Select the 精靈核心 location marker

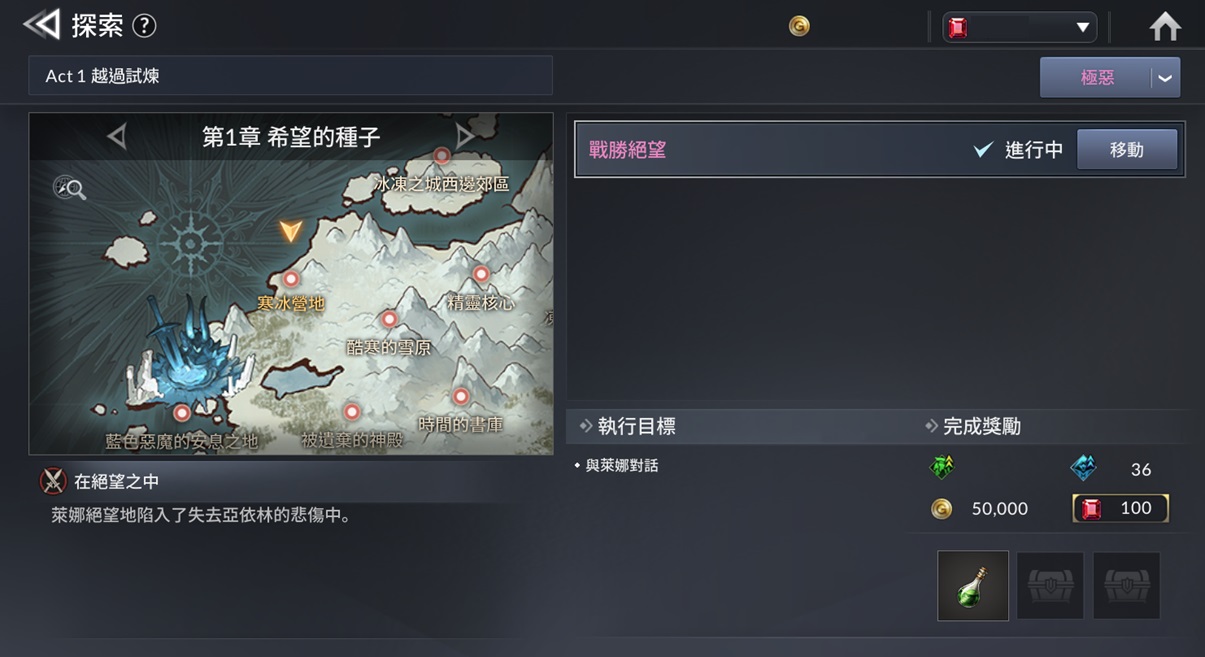pos(481,274)
